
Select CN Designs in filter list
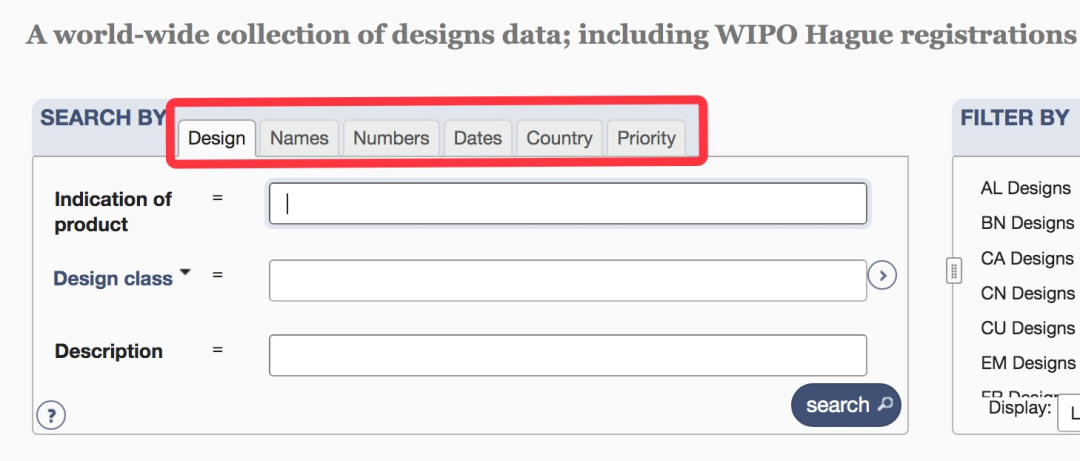pyautogui.click(x=1028, y=294)
